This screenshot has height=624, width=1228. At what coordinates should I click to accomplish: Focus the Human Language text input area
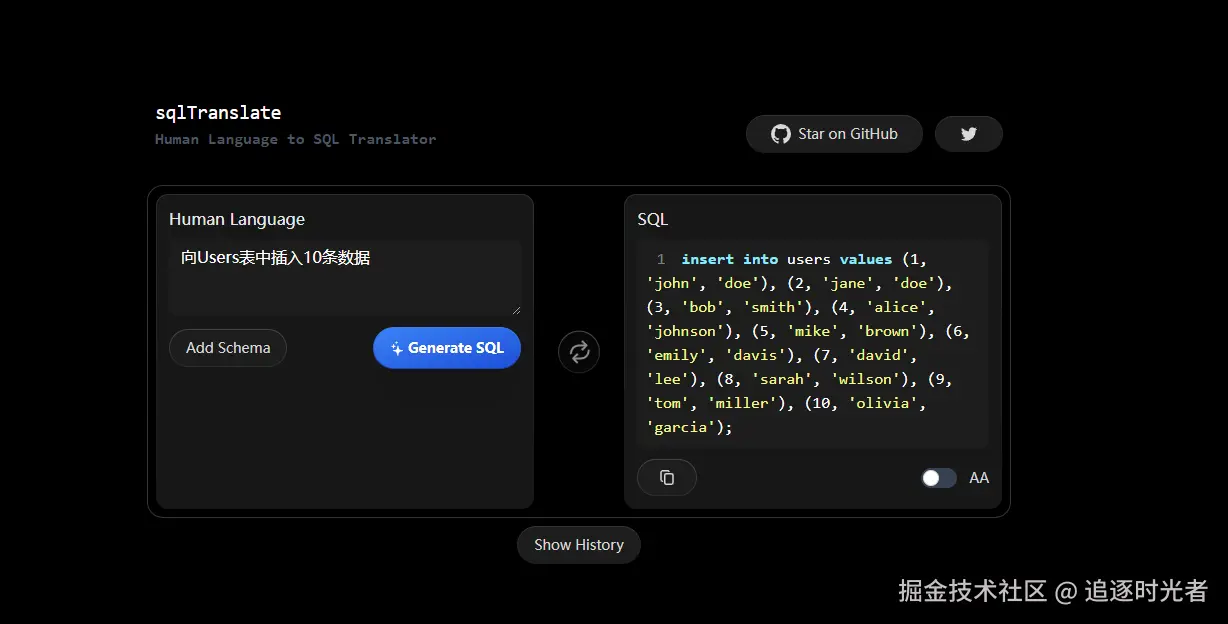point(345,278)
